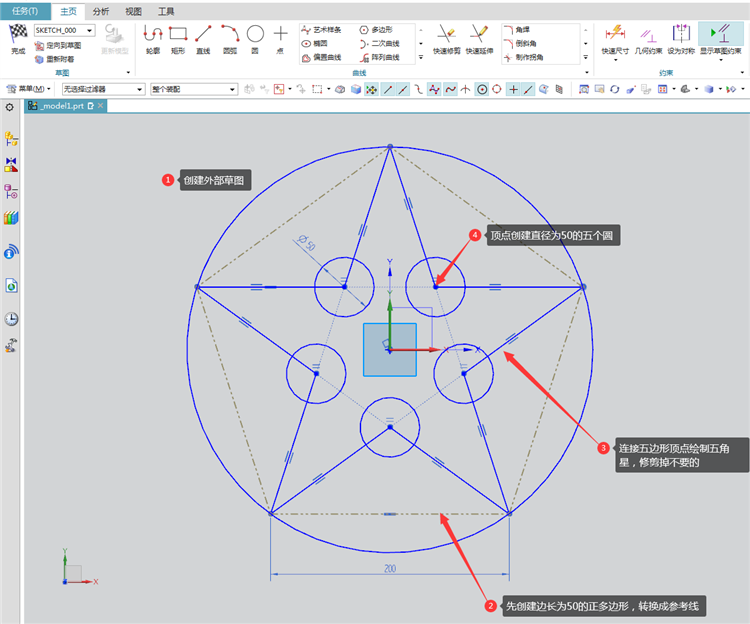The height and width of the screenshot is (624, 750).
Task: Click Make Symmetric (设为对称)
Action: (x=681, y=39)
